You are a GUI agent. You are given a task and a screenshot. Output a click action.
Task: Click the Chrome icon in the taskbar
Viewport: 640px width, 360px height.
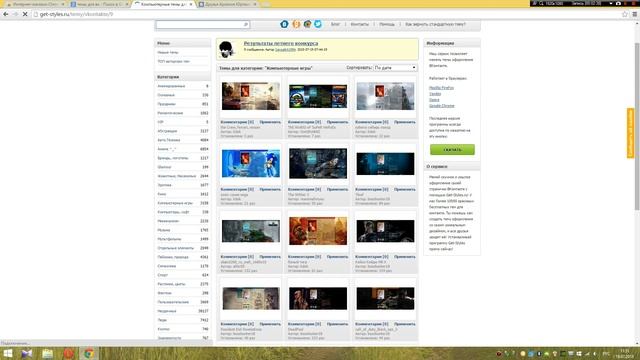coord(89,353)
